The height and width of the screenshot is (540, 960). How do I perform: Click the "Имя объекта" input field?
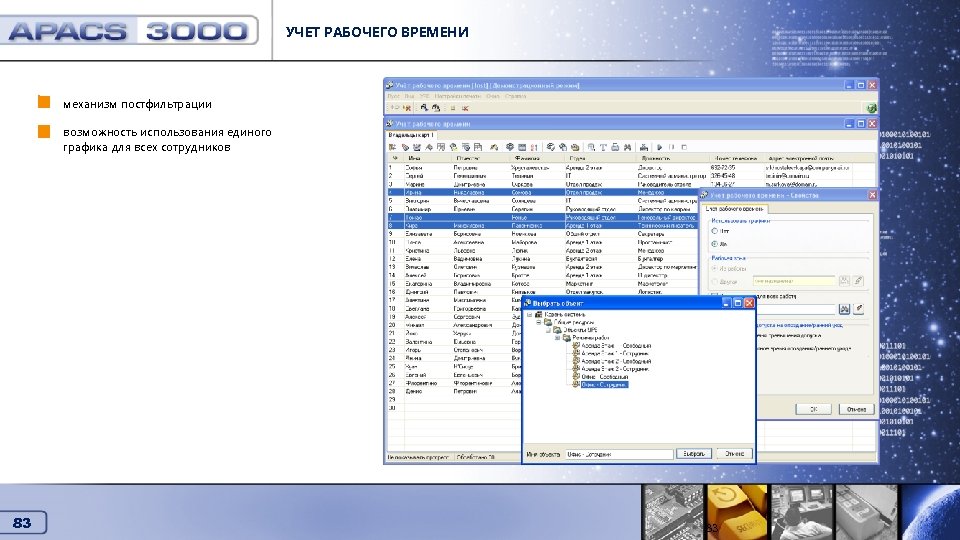618,454
